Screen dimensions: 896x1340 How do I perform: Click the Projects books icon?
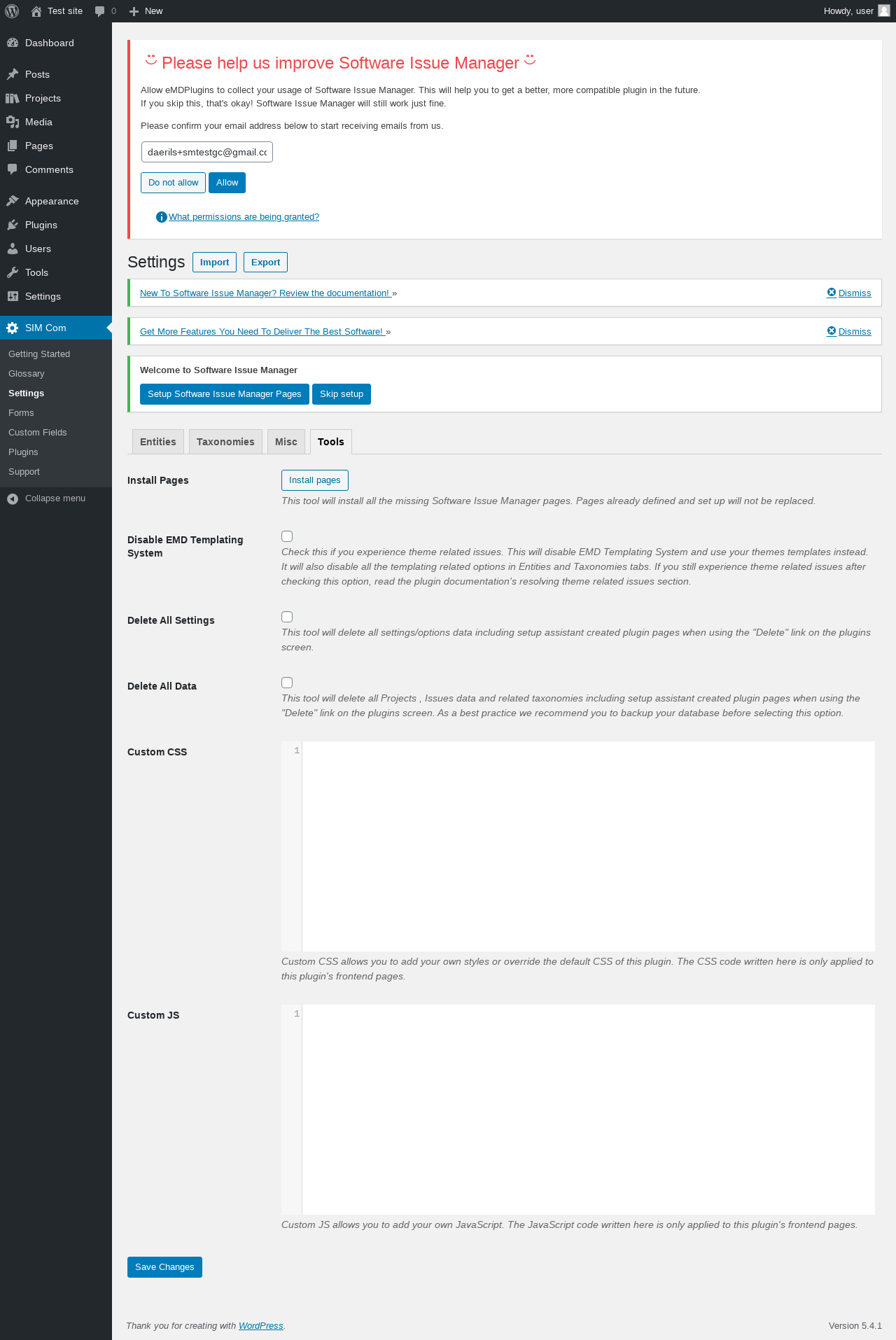pyautogui.click(x=13, y=98)
